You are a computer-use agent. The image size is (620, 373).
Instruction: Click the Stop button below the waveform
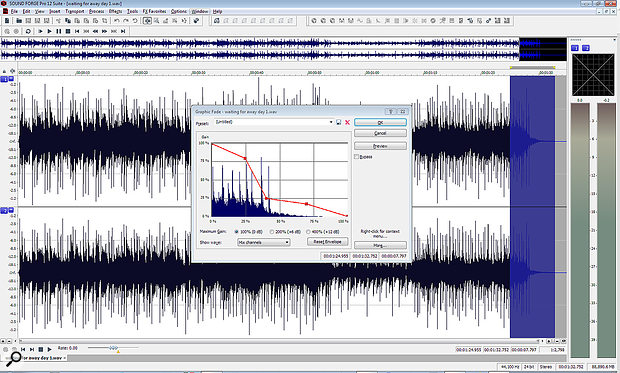[x=40, y=349]
